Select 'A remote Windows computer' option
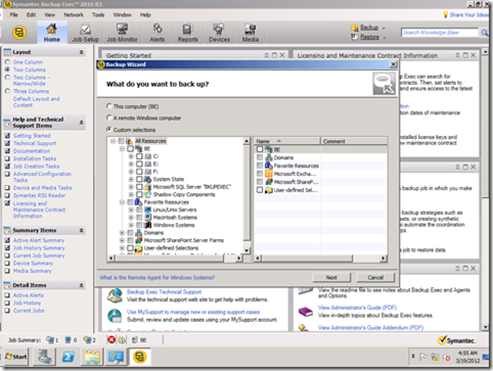Image resolution: width=493 pixels, height=371 pixels. [x=109, y=118]
